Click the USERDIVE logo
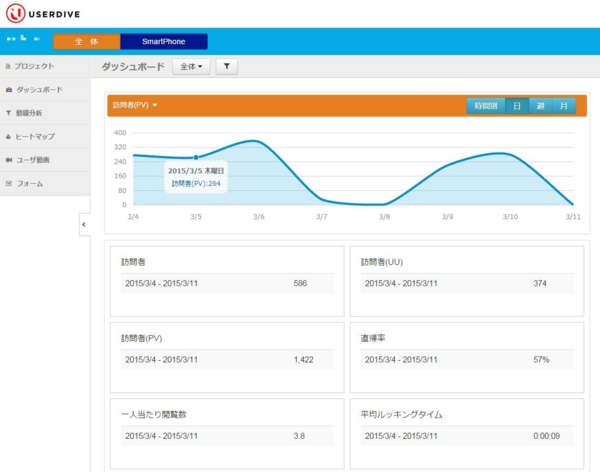The height and width of the screenshot is (472, 600). click(x=43, y=13)
